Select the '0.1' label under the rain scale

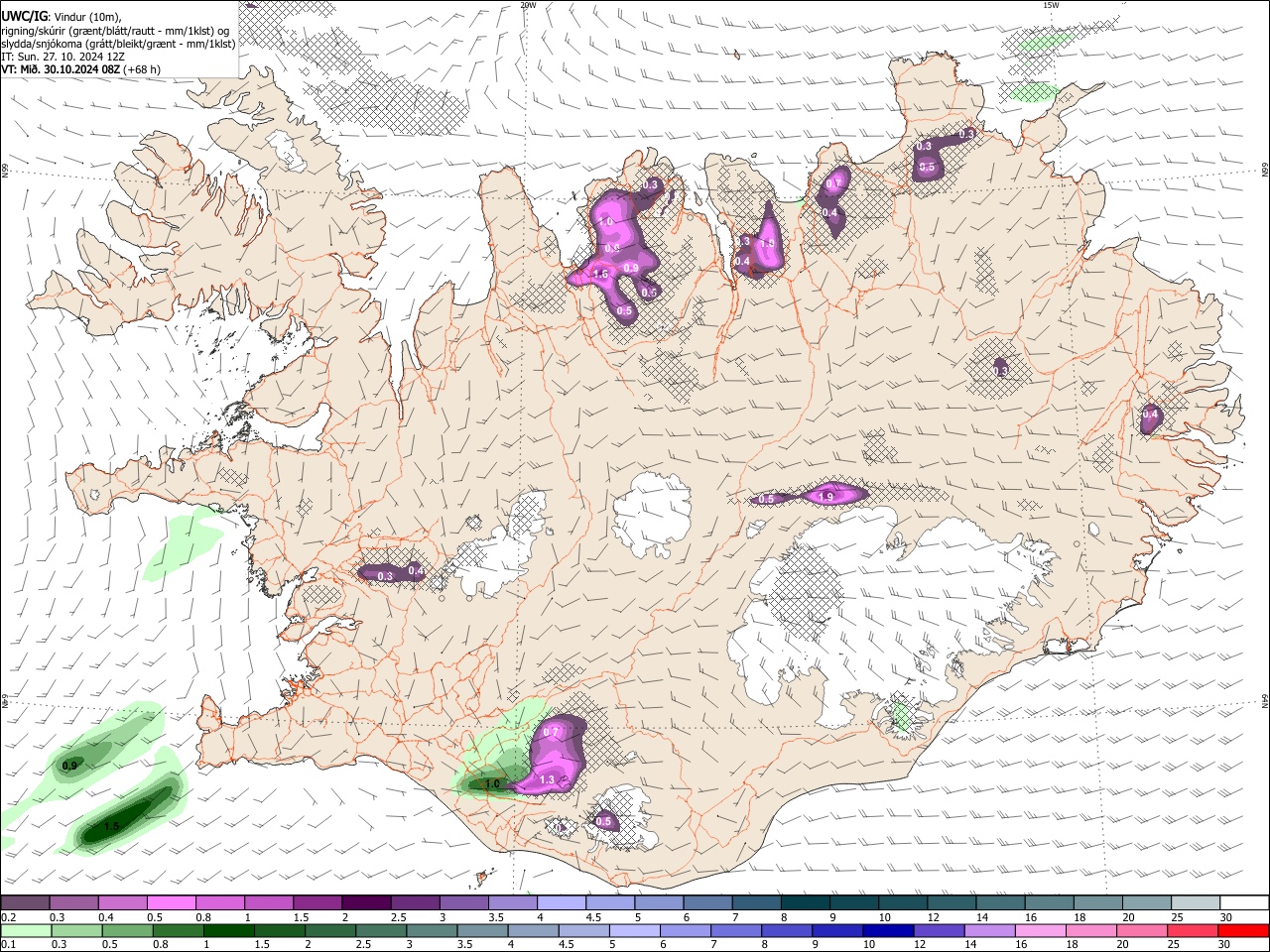coord(9,945)
